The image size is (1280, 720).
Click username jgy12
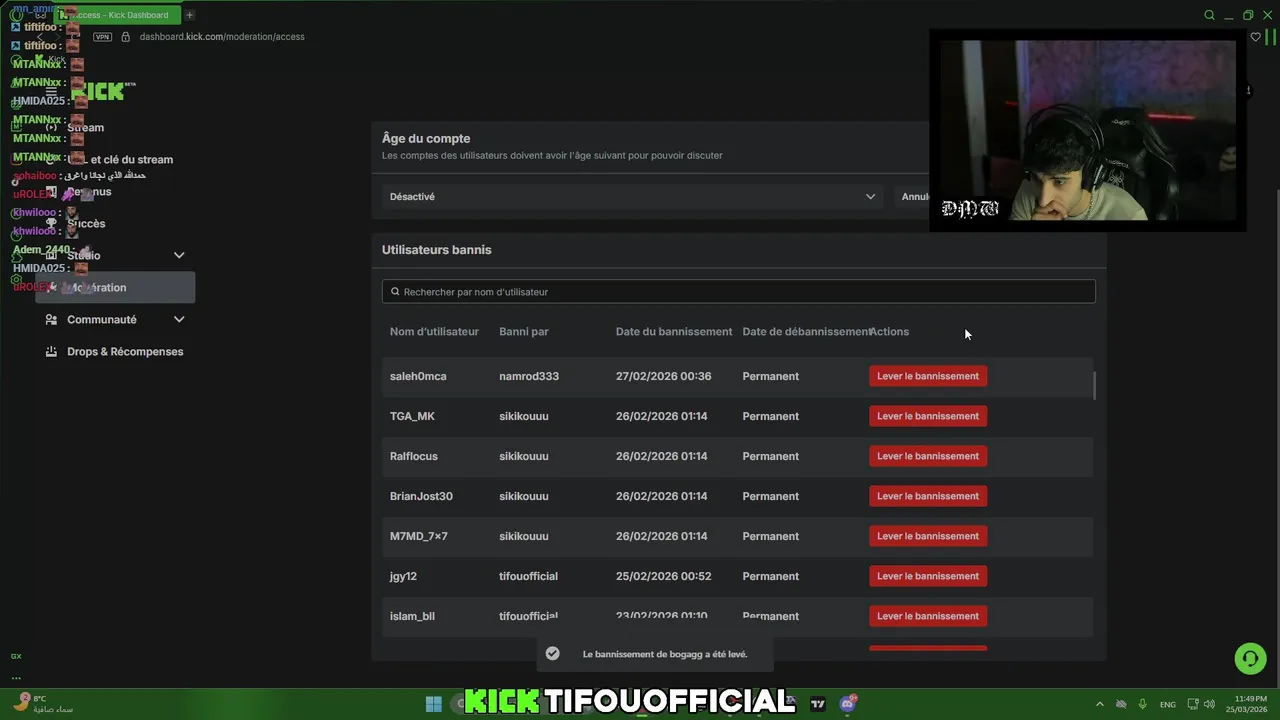point(403,576)
